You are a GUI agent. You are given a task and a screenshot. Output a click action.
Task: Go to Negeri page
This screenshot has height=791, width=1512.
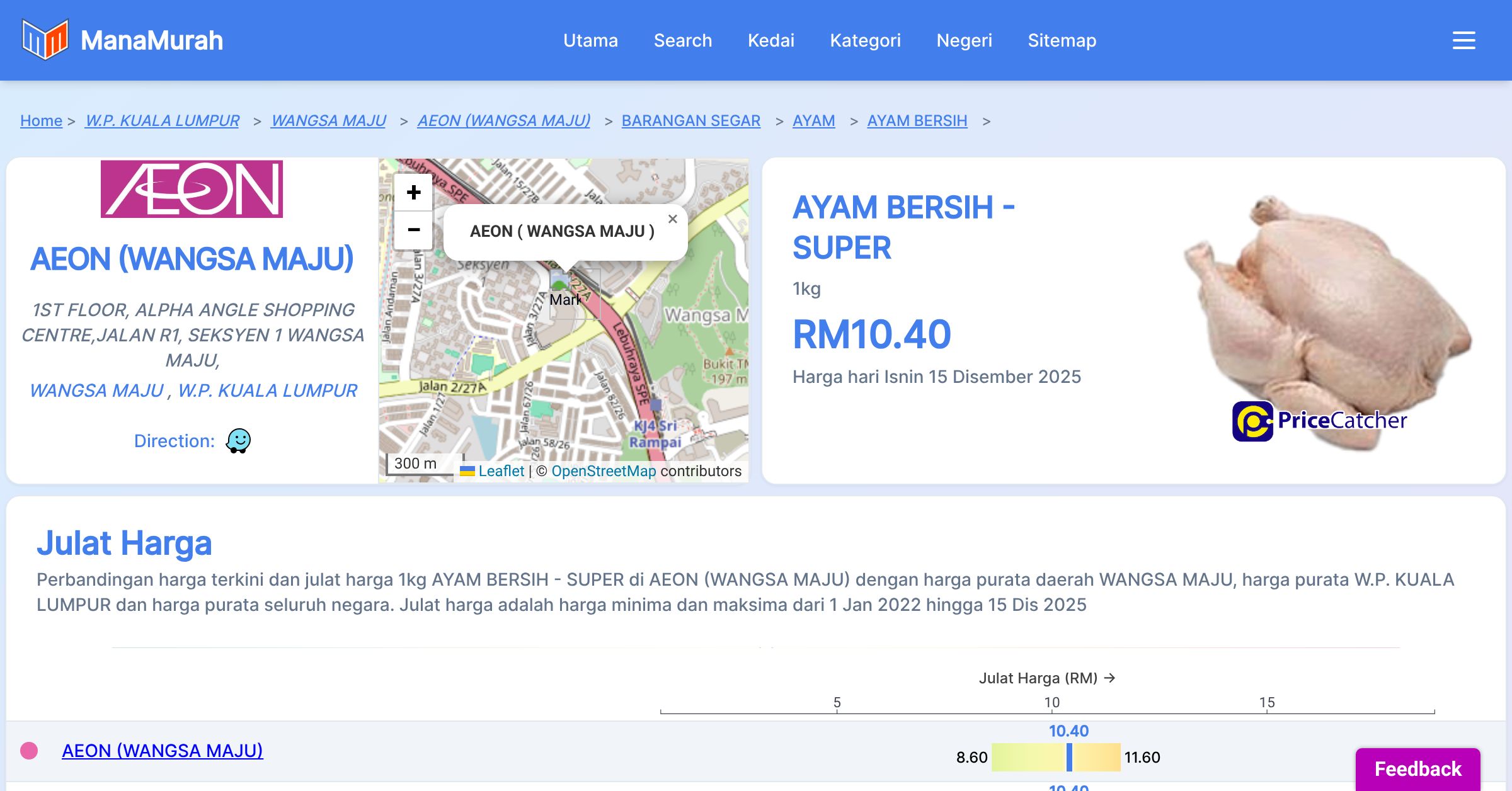[x=964, y=40]
